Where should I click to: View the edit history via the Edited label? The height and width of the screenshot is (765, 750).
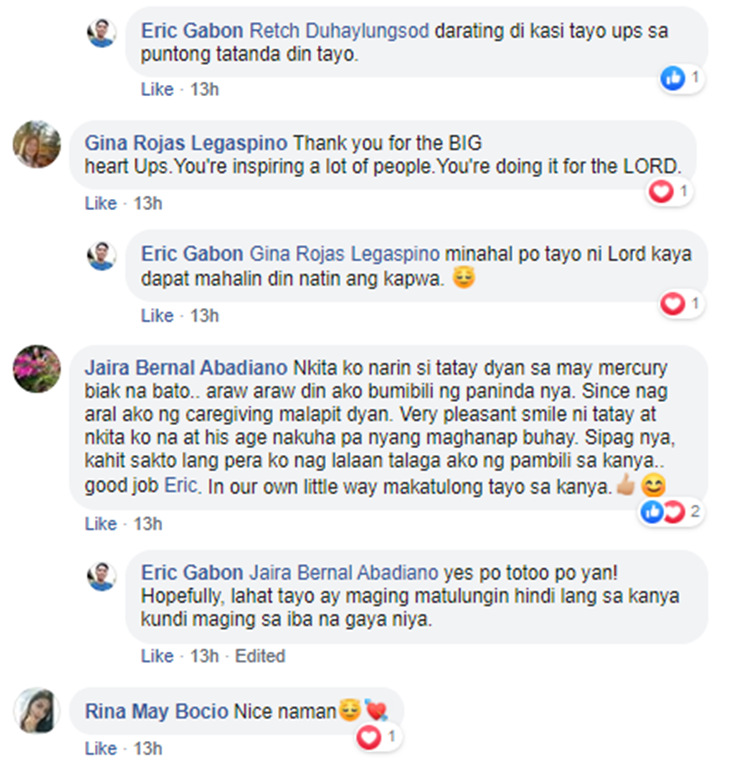[x=260, y=656]
